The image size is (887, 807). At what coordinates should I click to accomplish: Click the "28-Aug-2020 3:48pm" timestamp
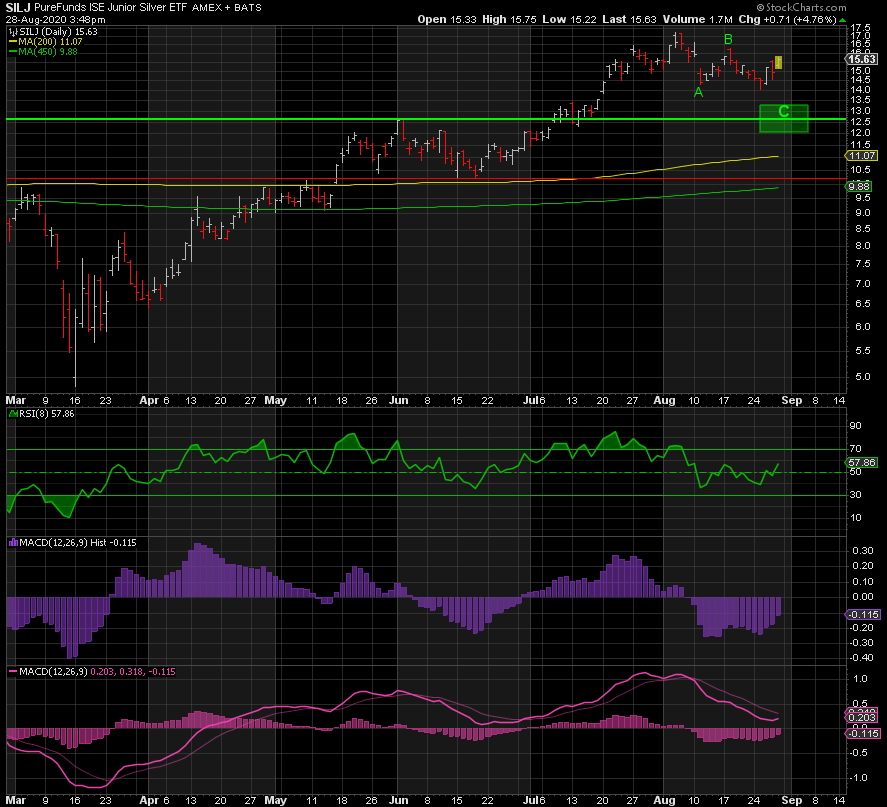point(55,20)
